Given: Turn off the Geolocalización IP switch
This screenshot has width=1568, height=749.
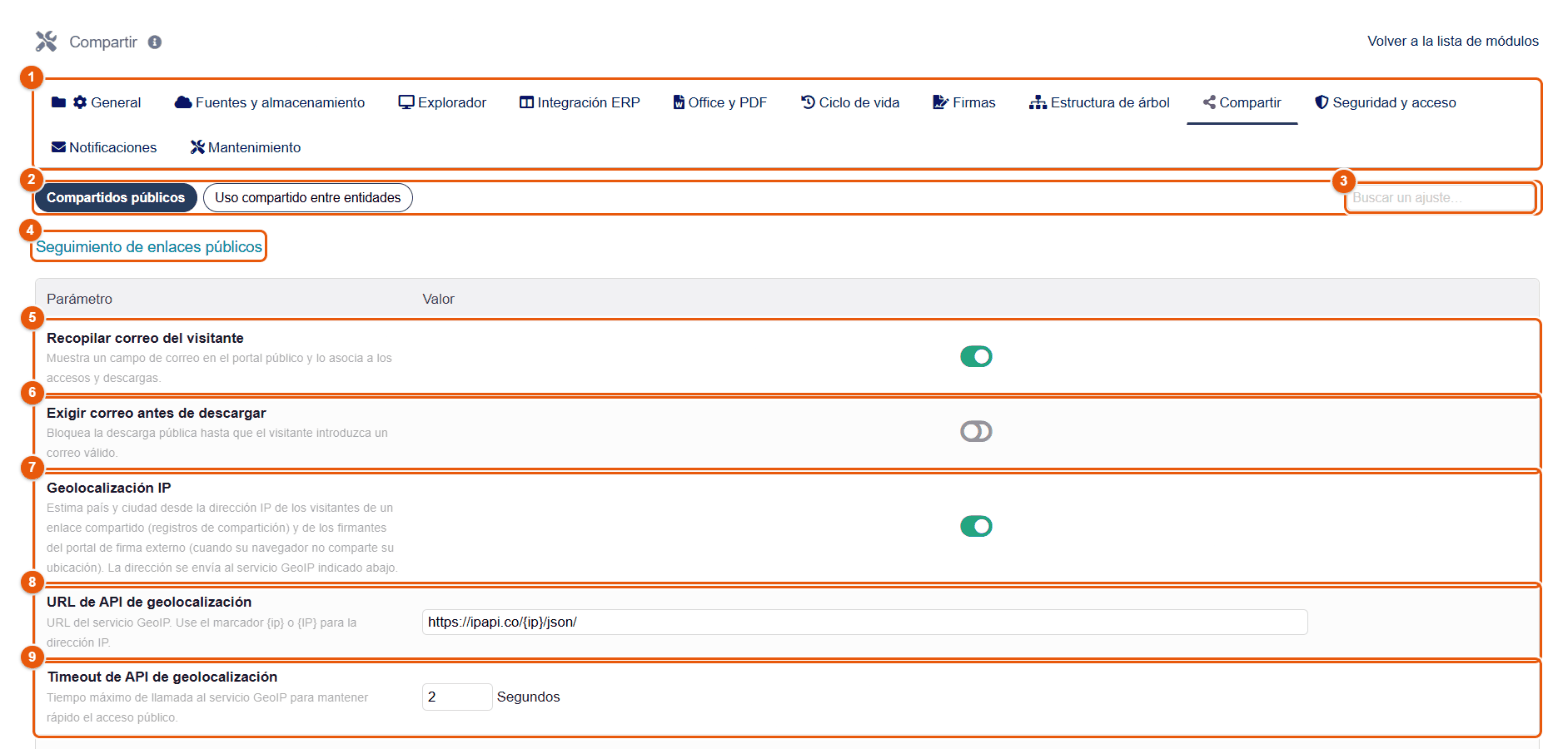Looking at the screenshot, I should pyautogui.click(x=976, y=526).
